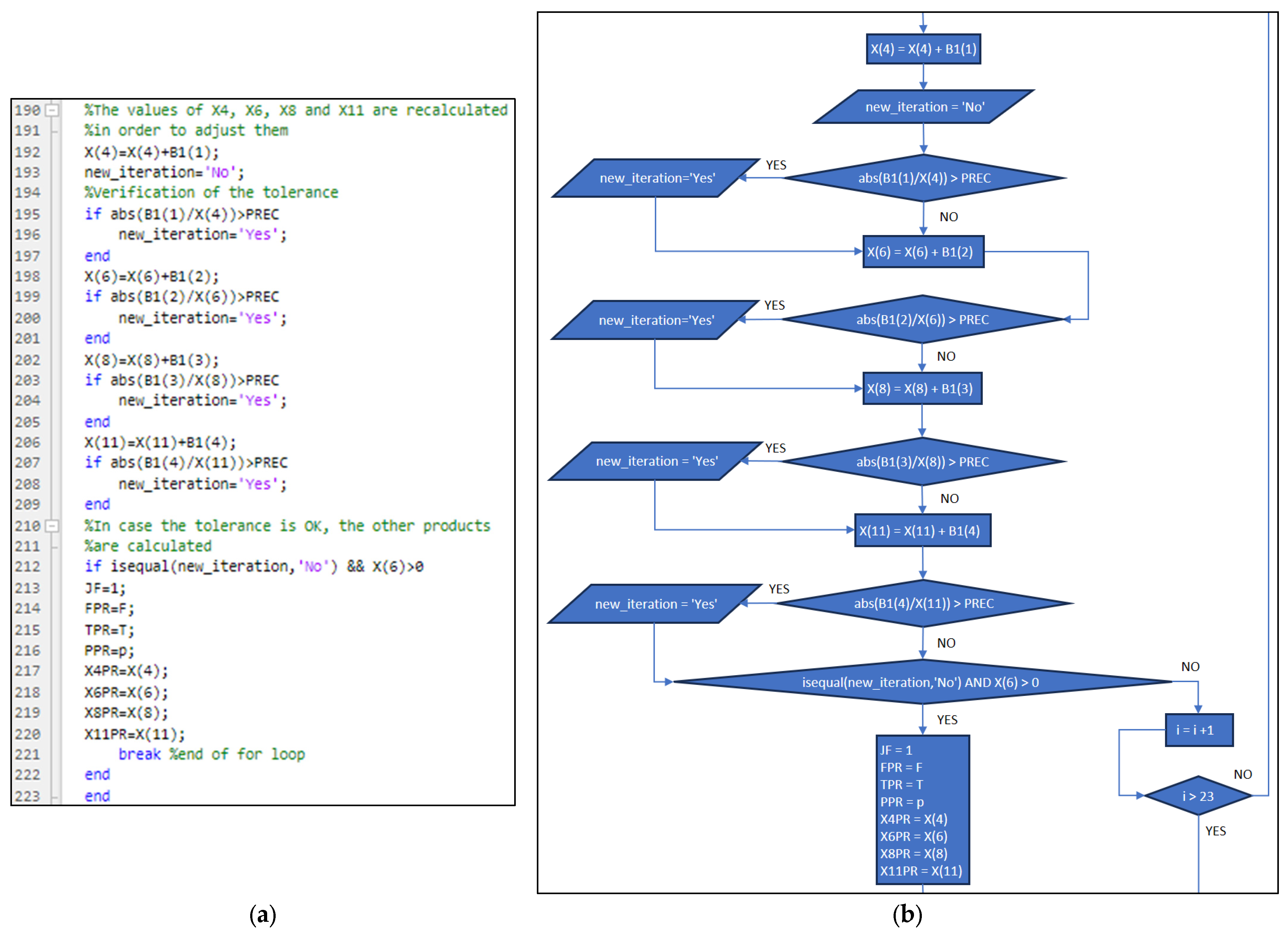Click the abs(B1(4)/X(11)) > PREC diamond
This screenshot has width=1288, height=935.
click(x=924, y=604)
